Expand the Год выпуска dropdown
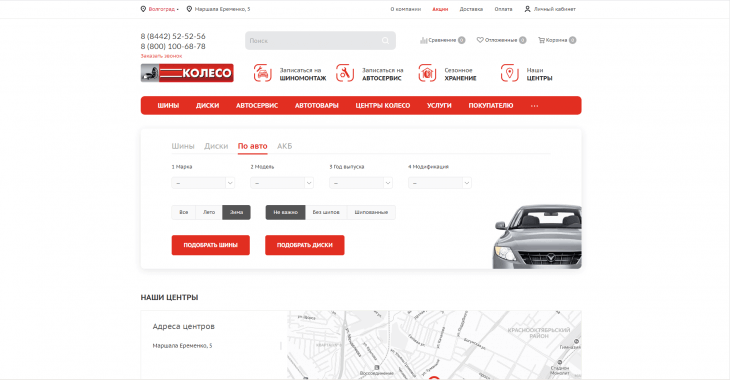 pyautogui.click(x=361, y=183)
